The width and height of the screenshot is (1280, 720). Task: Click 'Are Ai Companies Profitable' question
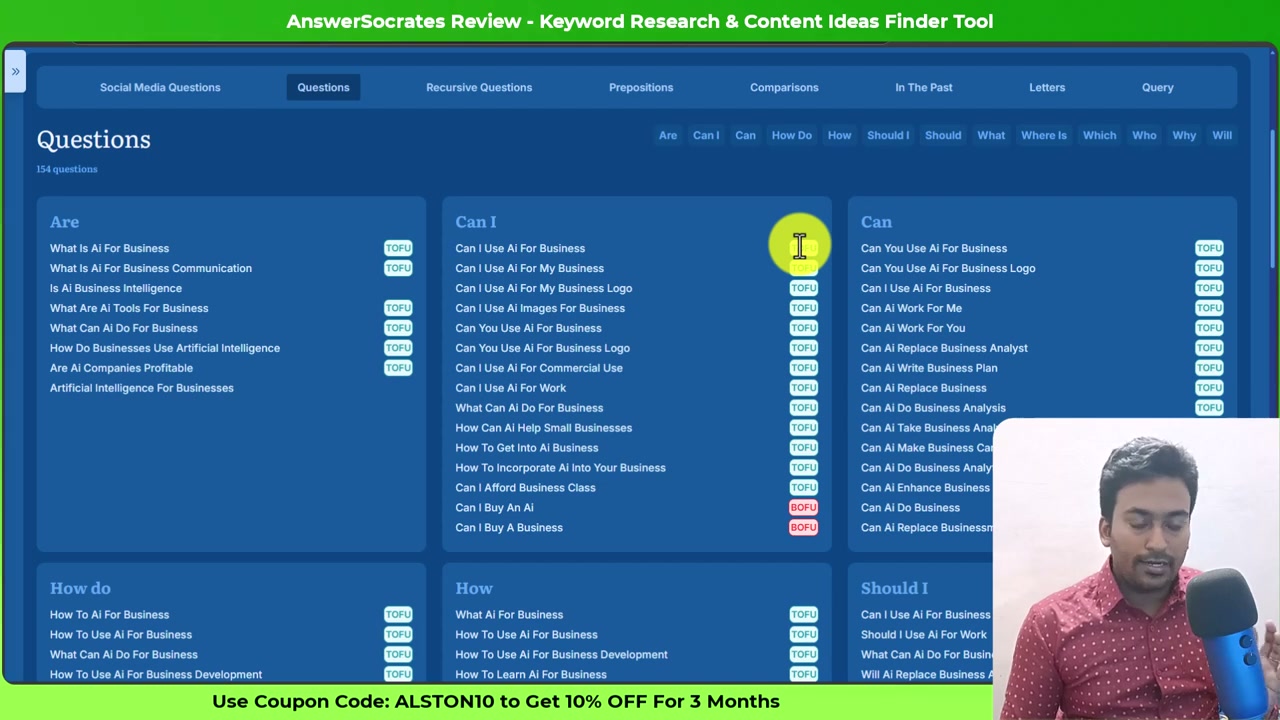pyautogui.click(x=122, y=368)
